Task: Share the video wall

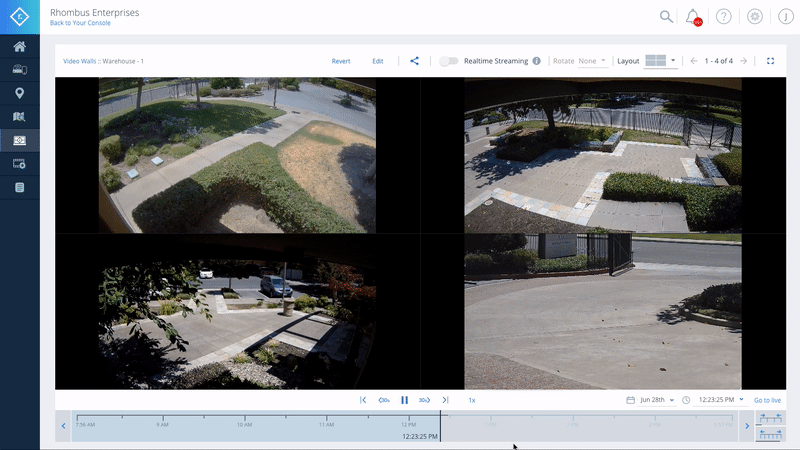Action: coord(414,61)
